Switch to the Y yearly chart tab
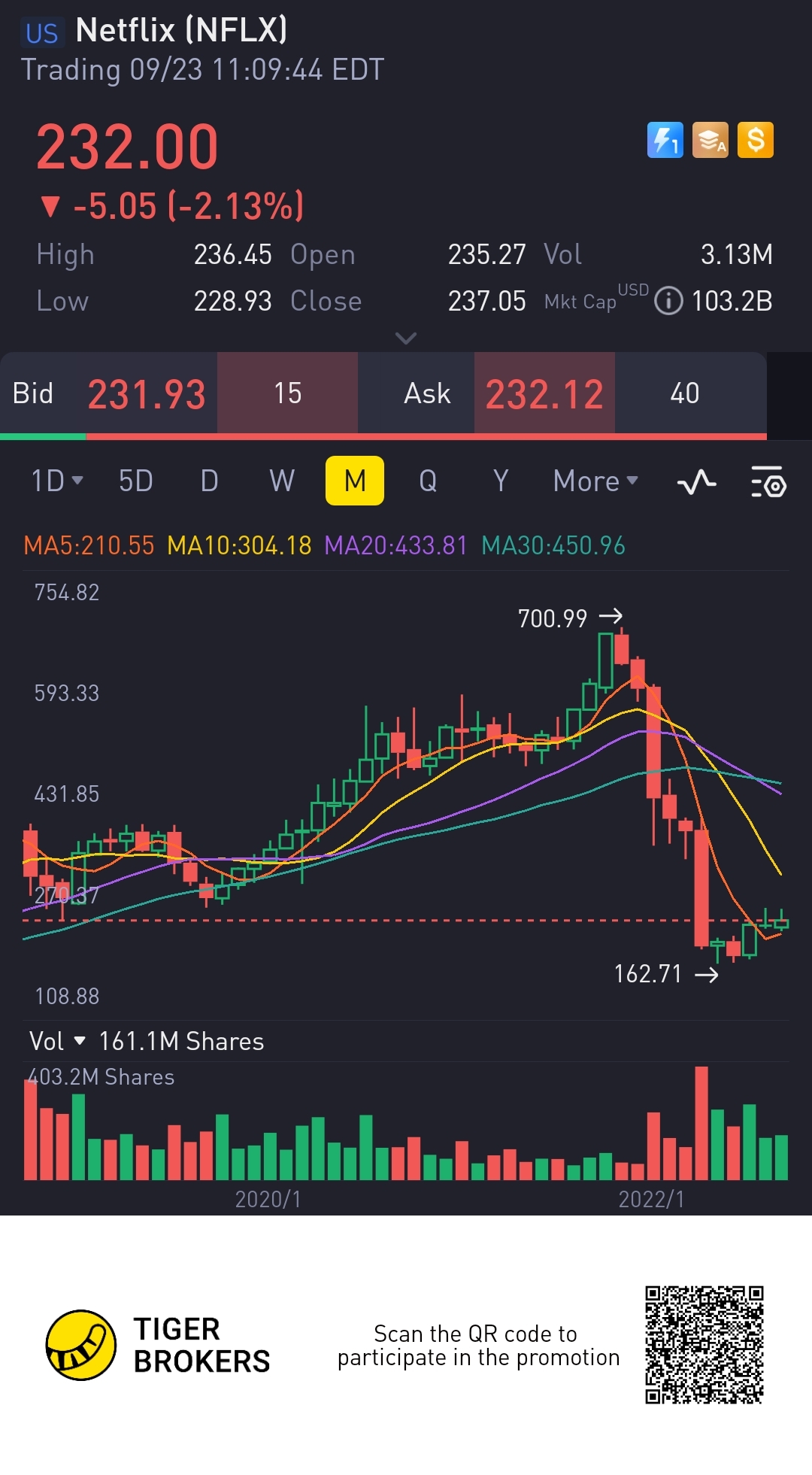The image size is (812, 1475). pyautogui.click(x=501, y=481)
